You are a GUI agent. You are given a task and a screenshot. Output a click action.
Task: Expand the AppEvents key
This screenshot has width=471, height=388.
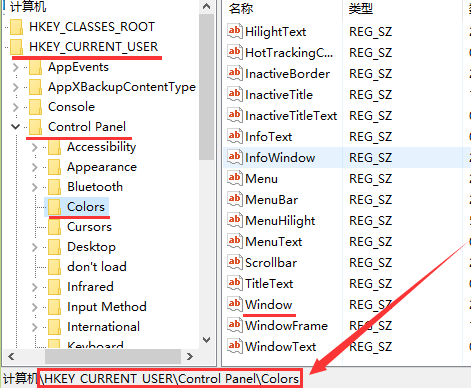(x=15, y=67)
